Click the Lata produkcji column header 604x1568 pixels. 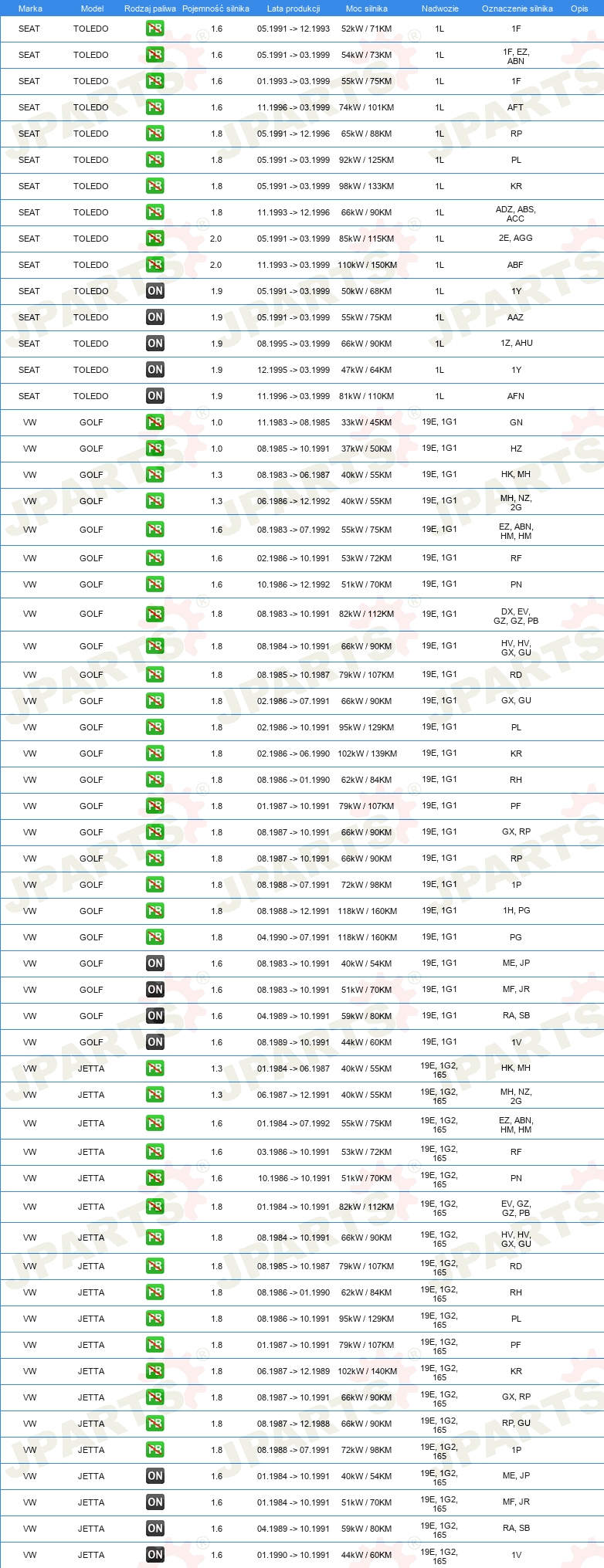pyautogui.click(x=294, y=8)
